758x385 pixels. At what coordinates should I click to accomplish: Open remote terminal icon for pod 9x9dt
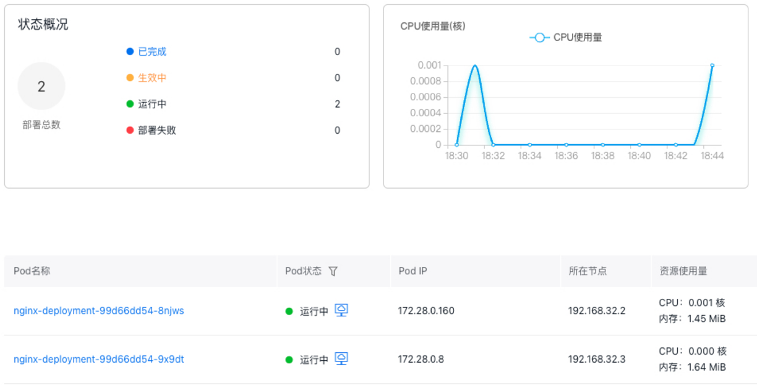pyautogui.click(x=341, y=358)
